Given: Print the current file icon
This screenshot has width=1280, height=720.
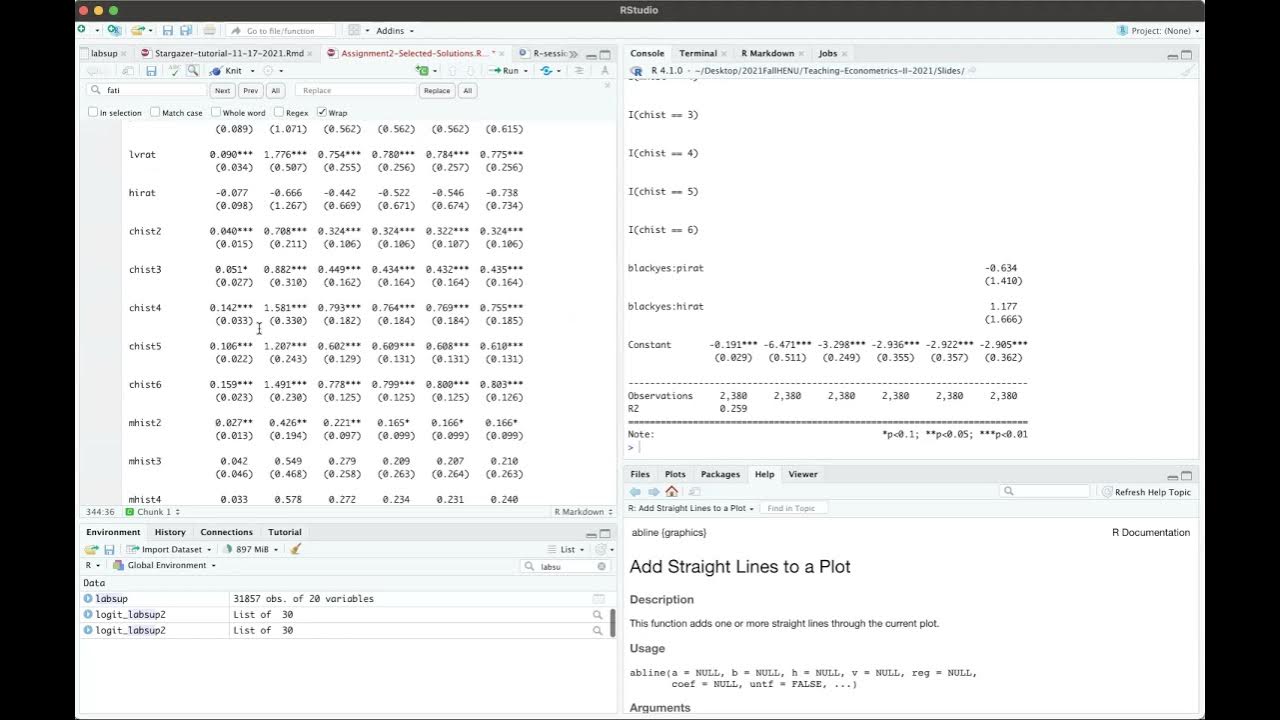Looking at the screenshot, I should tap(210, 30).
